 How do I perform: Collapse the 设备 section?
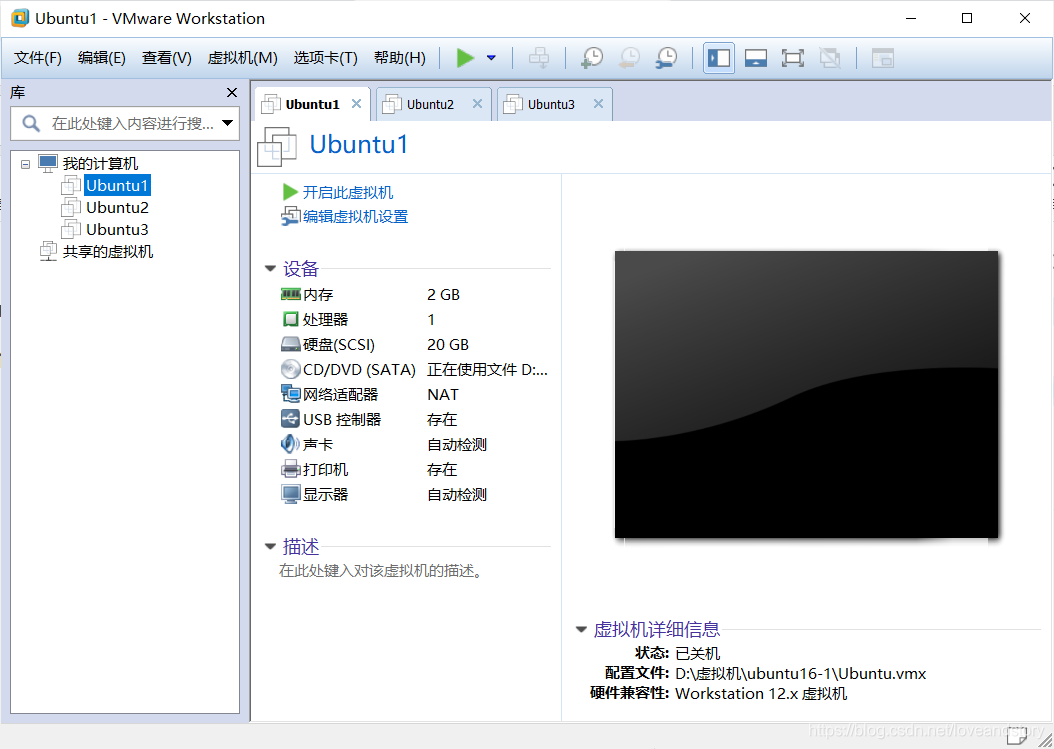(270, 268)
